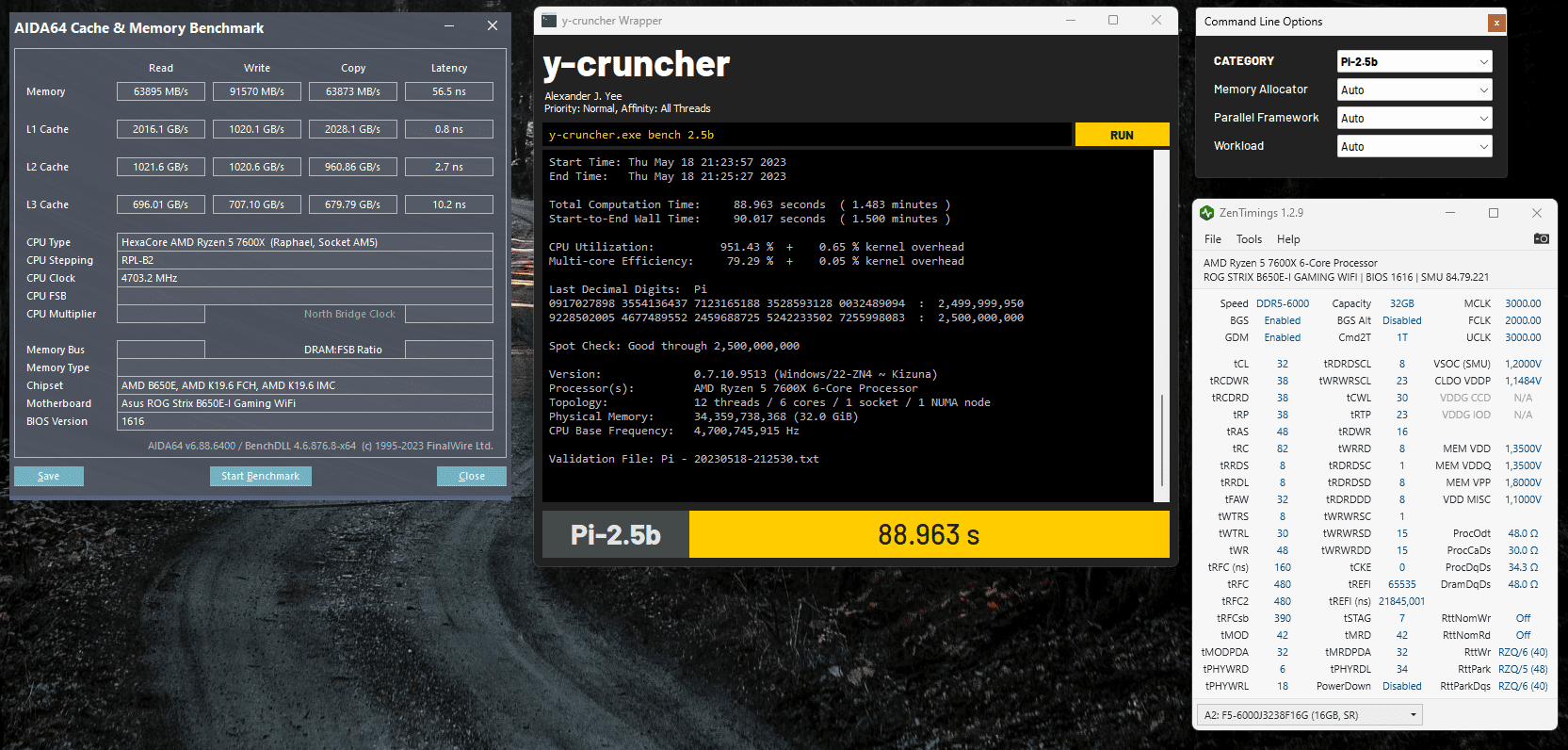This screenshot has height=750, width=1568.
Task: Open the File menu in ZenTimings
Action: pos(1213,239)
